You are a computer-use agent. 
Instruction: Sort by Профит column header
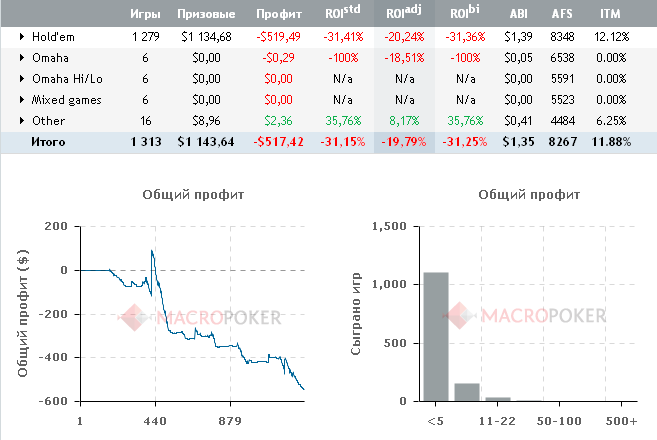[x=277, y=15]
